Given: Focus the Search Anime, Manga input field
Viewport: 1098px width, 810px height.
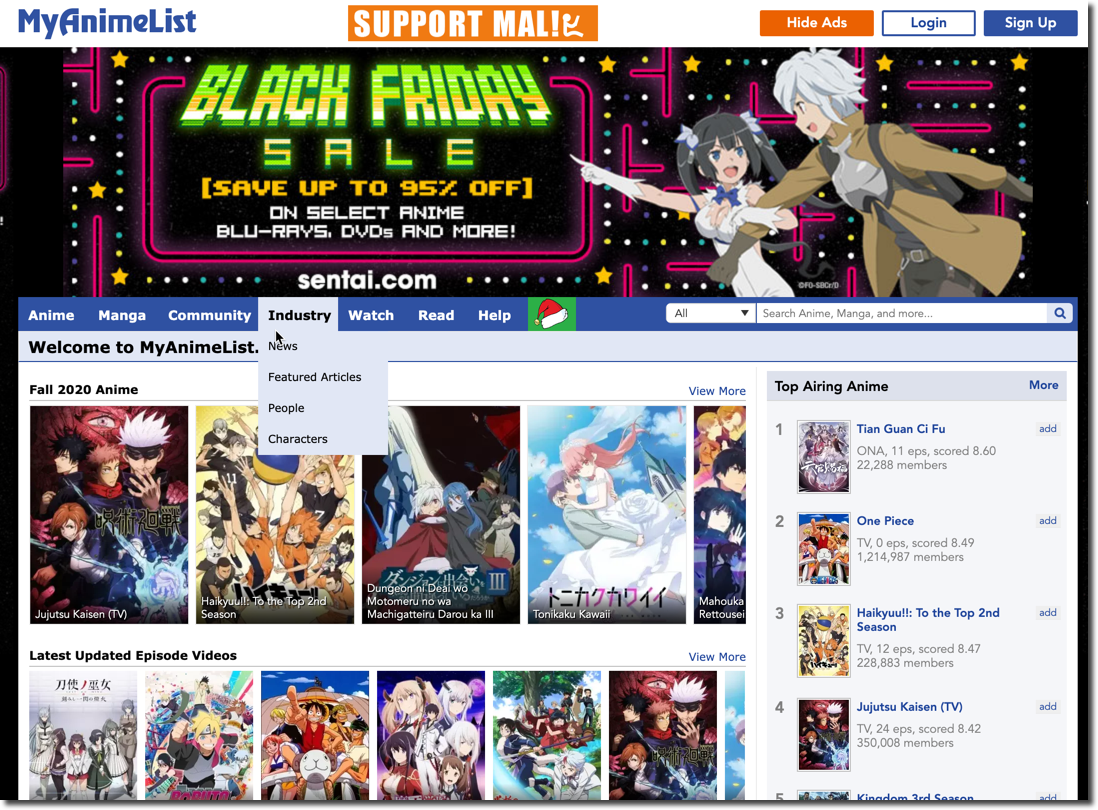Looking at the screenshot, I should pos(902,314).
